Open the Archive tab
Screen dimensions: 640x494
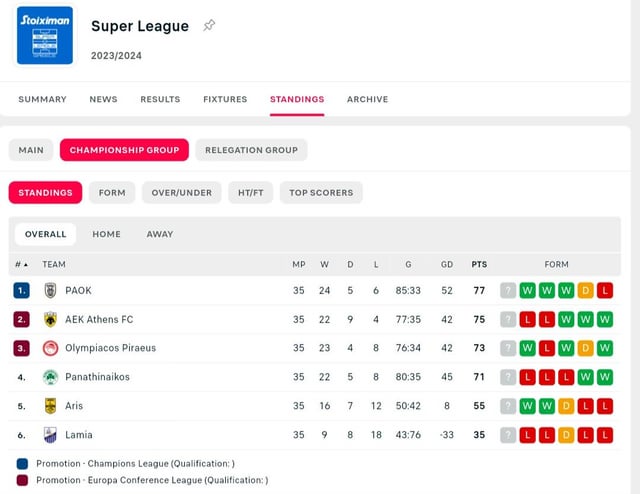coord(368,99)
